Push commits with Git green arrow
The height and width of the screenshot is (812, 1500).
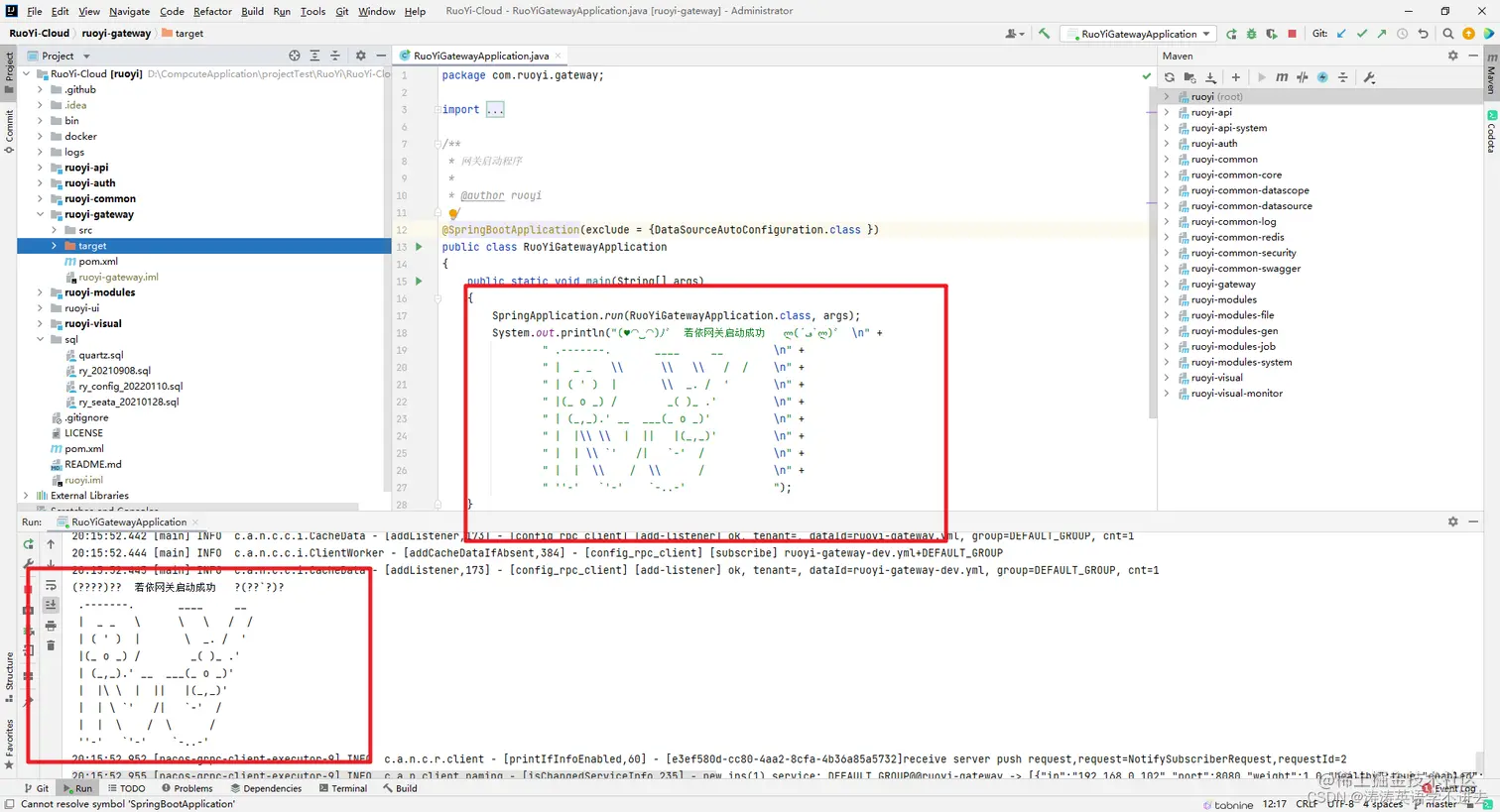(x=1381, y=34)
